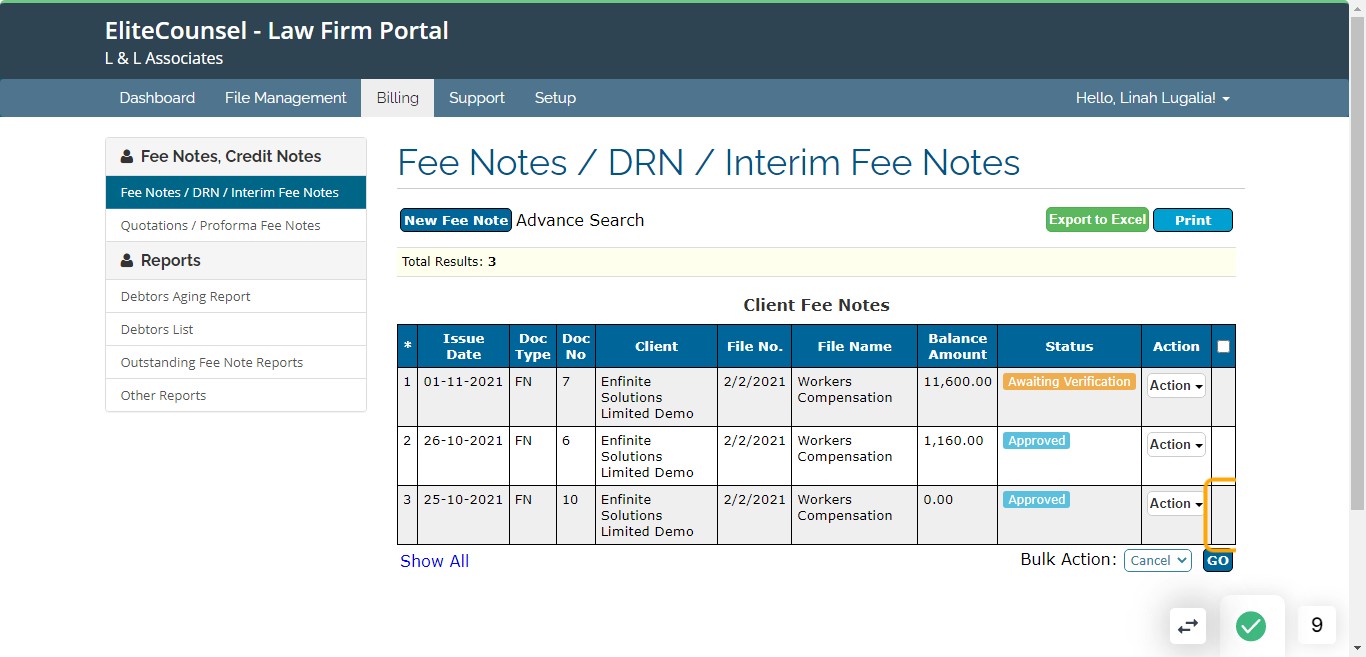The width and height of the screenshot is (1366, 657).
Task: Open Other Reports in sidebar
Action: pos(236,395)
